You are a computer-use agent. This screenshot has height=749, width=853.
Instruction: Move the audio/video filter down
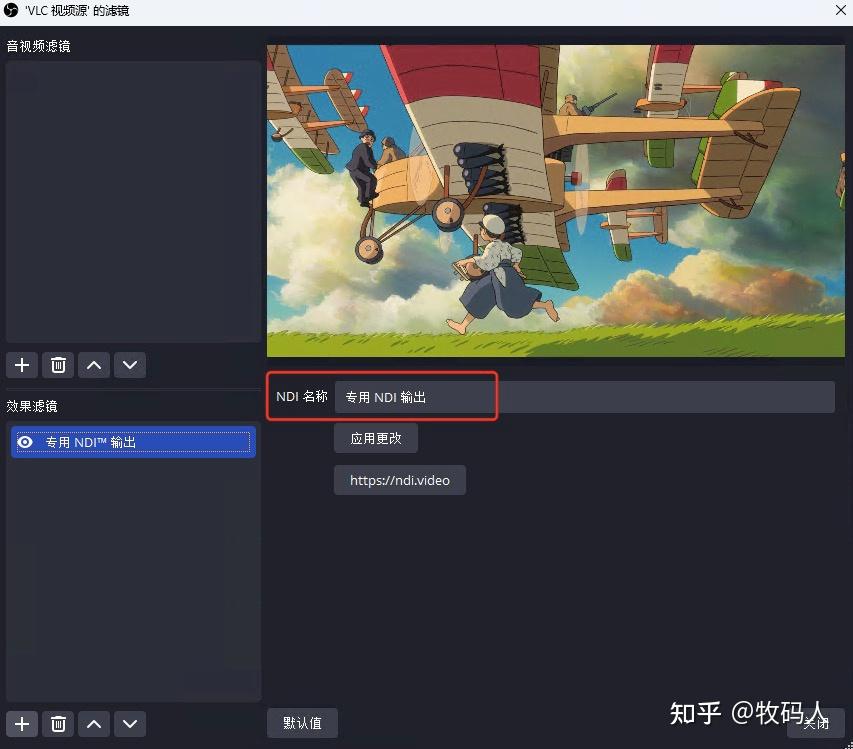129,365
